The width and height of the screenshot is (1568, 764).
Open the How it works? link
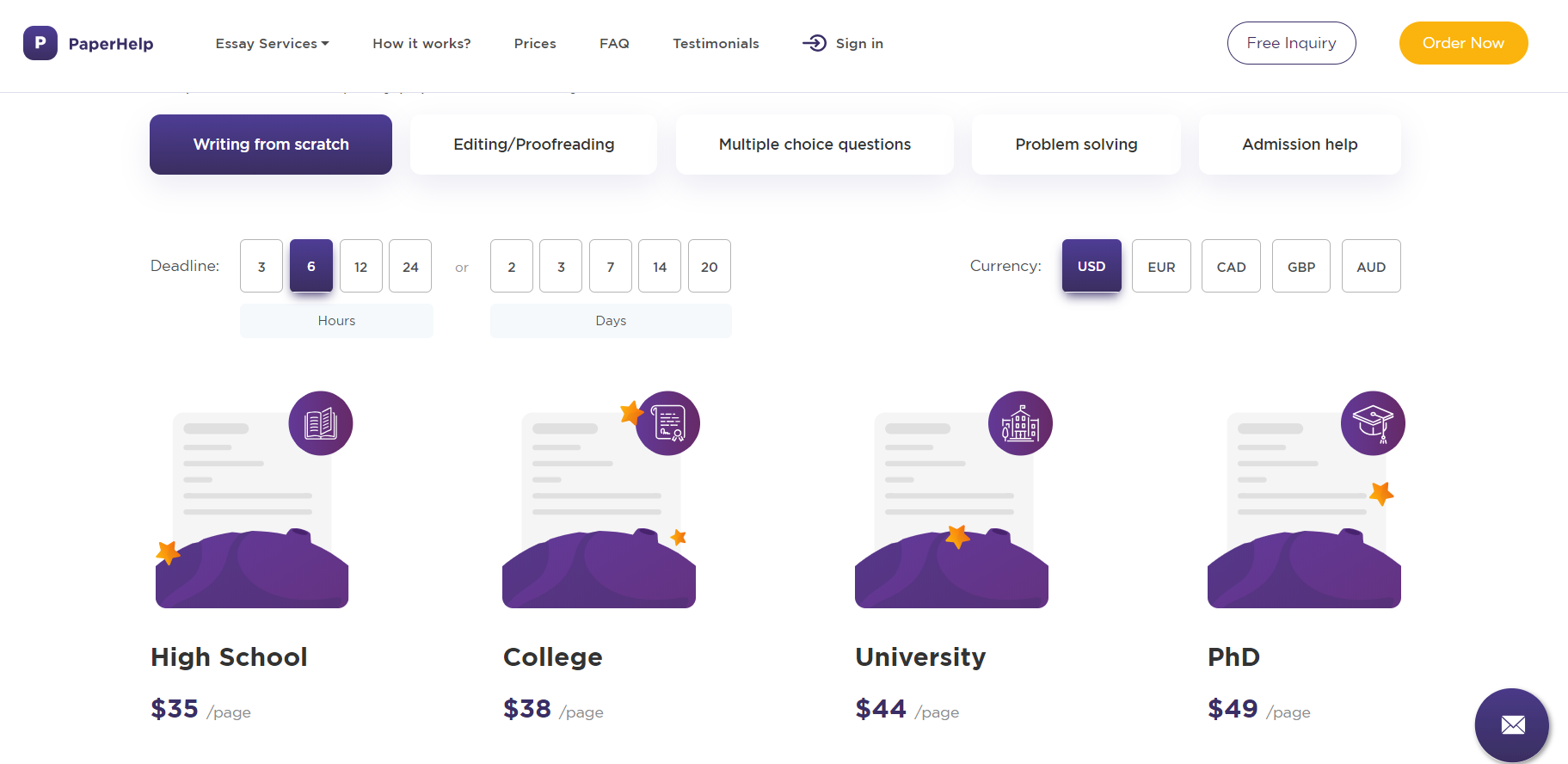click(421, 43)
